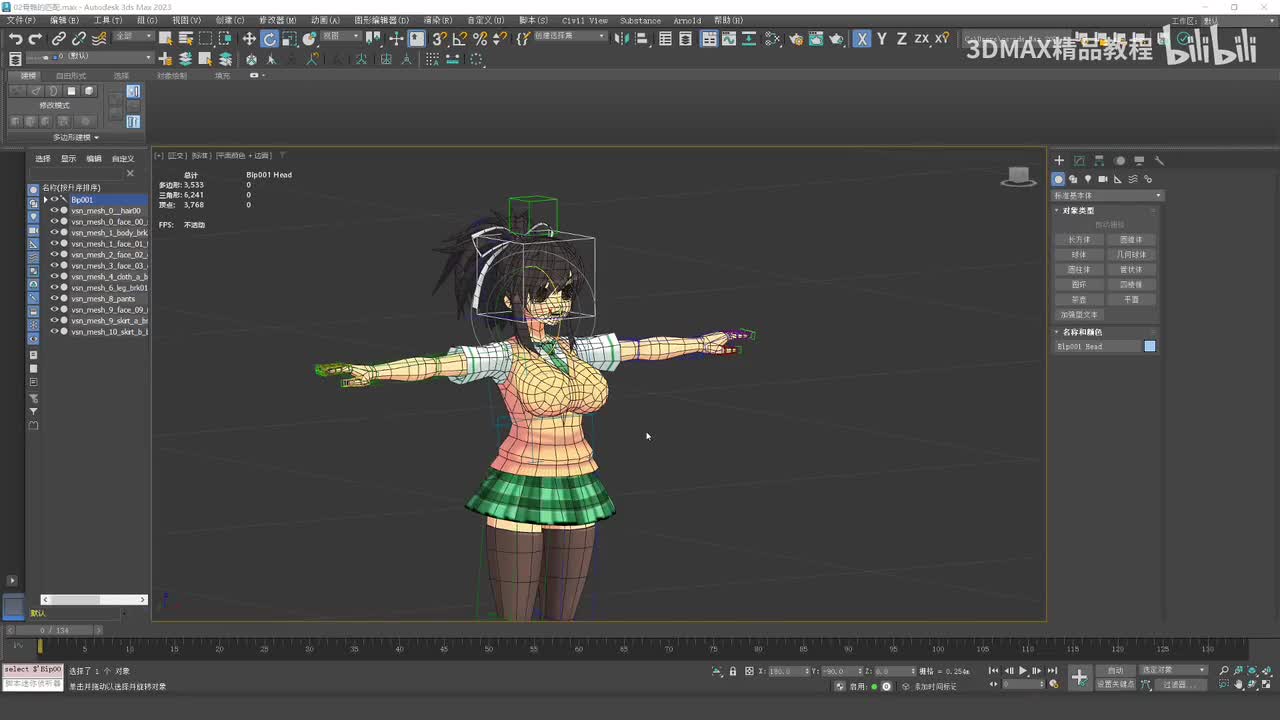Click the Pan hand navigation icon

pyautogui.click(x=1240, y=685)
